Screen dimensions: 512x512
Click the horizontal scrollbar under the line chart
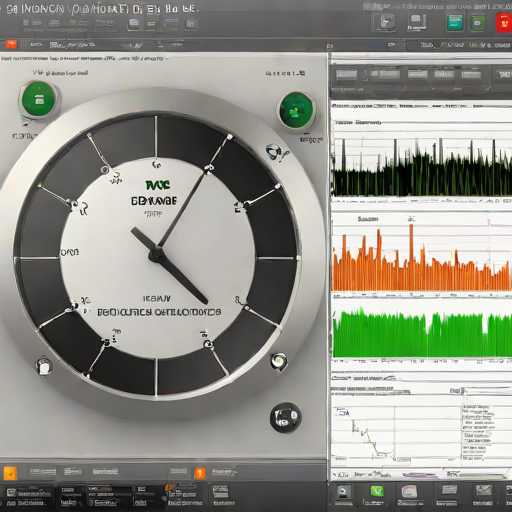click(421, 474)
